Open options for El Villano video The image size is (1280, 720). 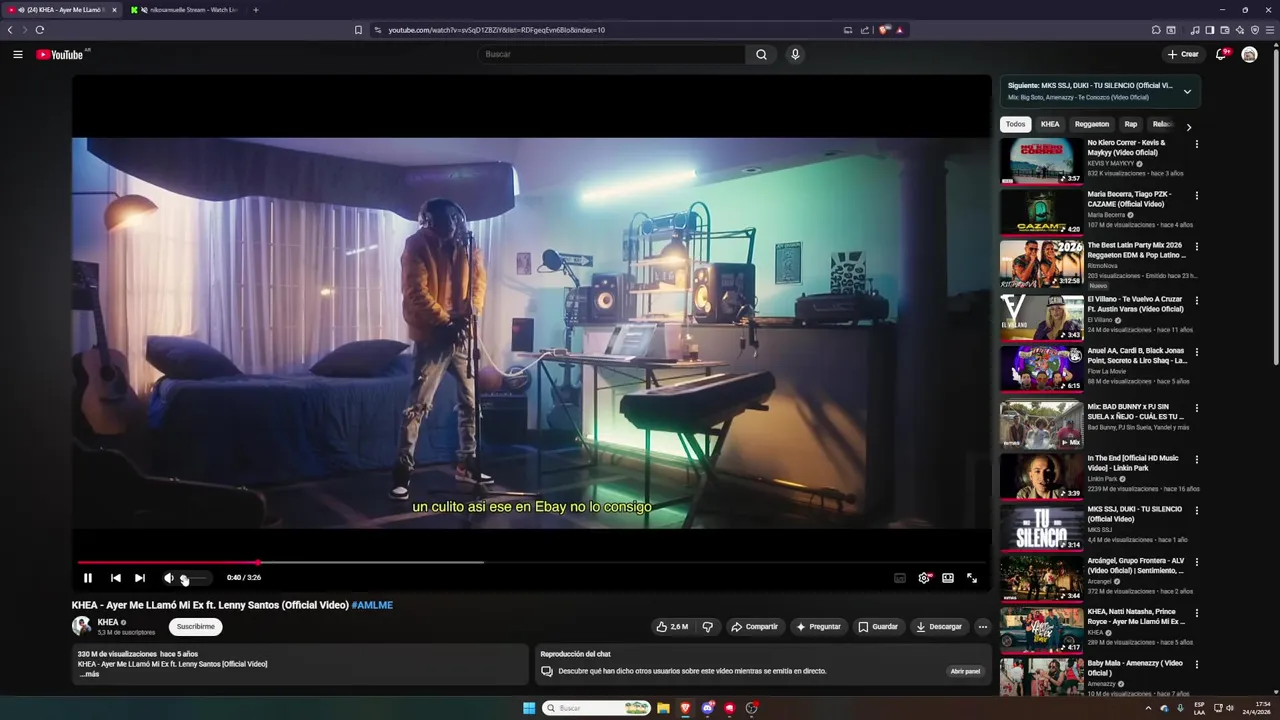1196,300
